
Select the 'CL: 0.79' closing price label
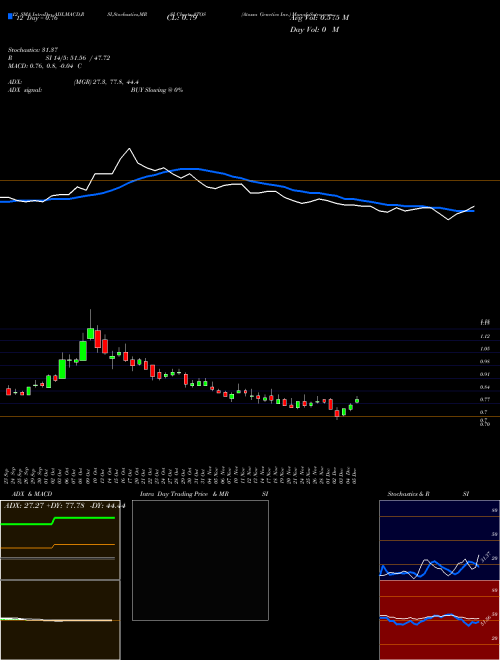[181, 17]
